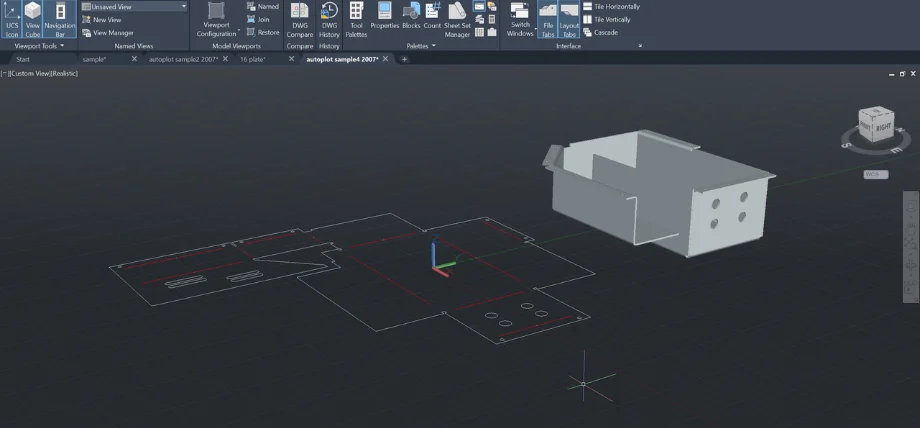Click the External References palette icon

pos(492,32)
